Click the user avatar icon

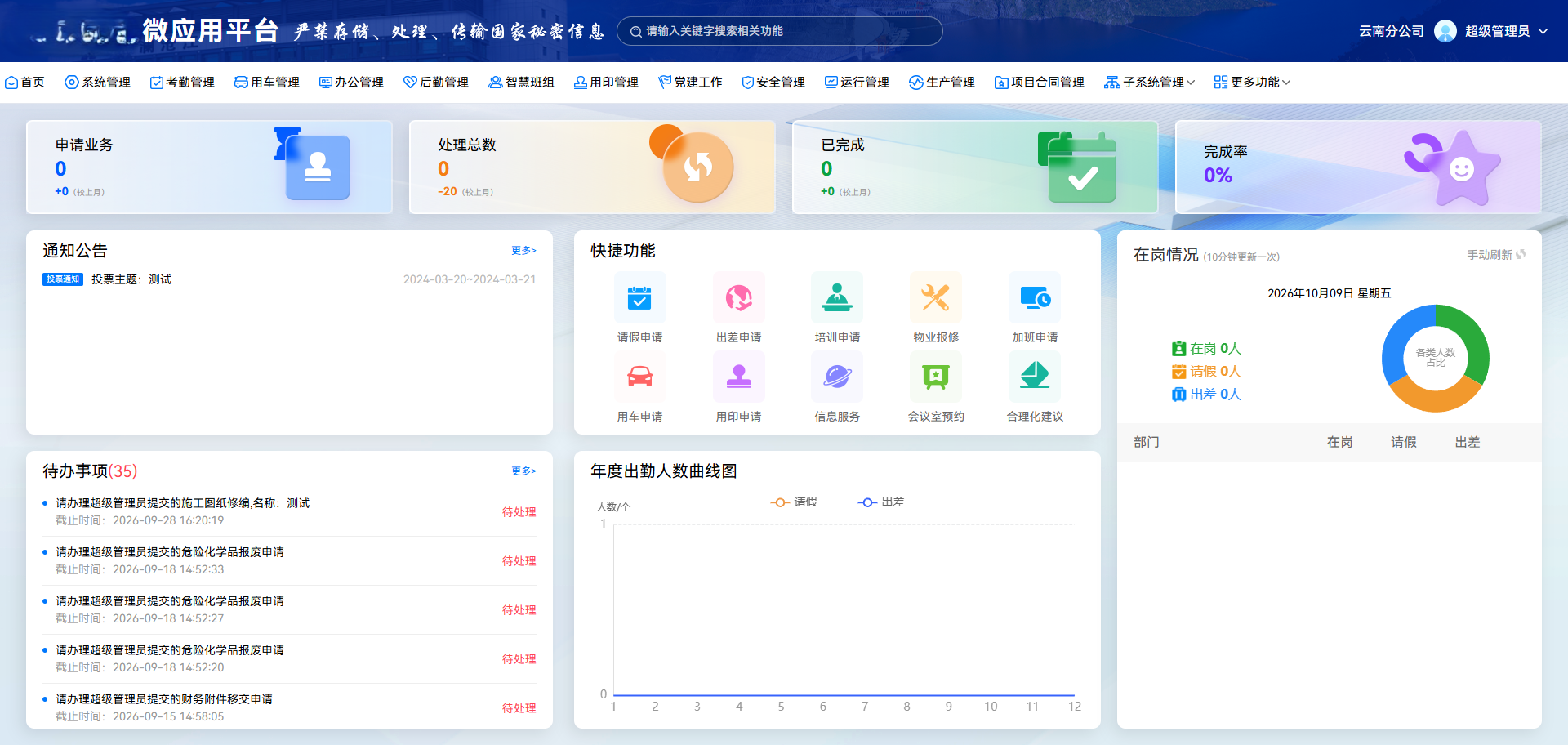(1445, 31)
